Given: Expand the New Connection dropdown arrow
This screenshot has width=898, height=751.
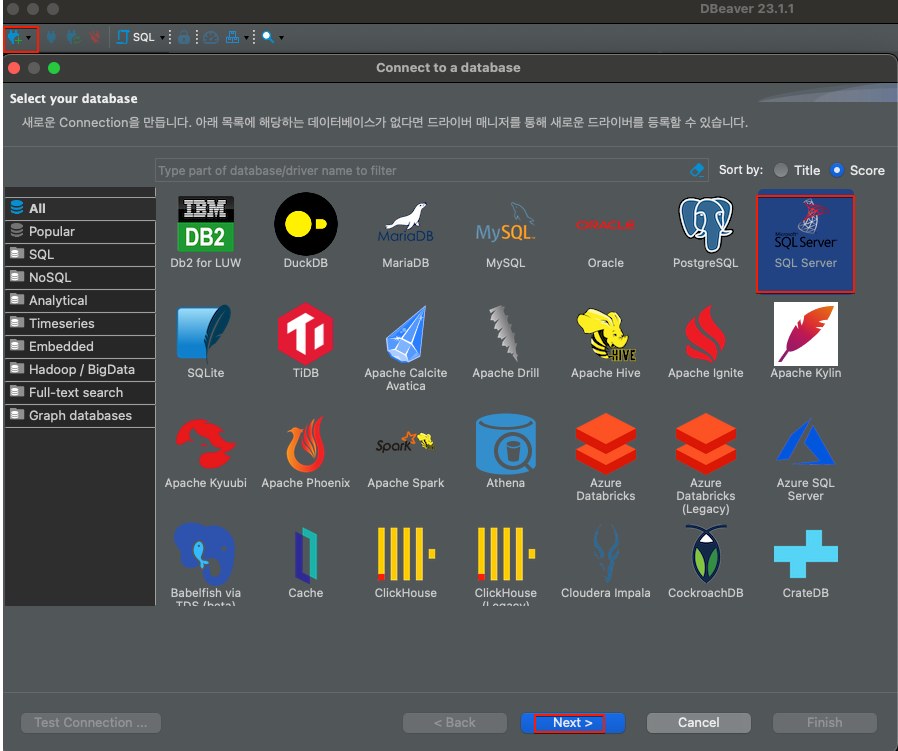Looking at the screenshot, I should coord(29,38).
